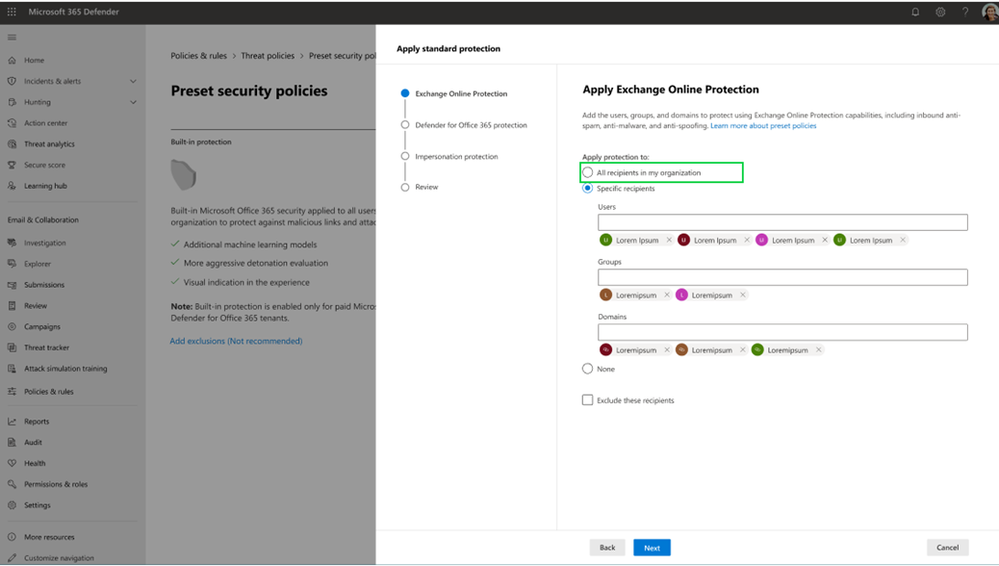Click the Back button
The image size is (999, 566).
coord(607,548)
